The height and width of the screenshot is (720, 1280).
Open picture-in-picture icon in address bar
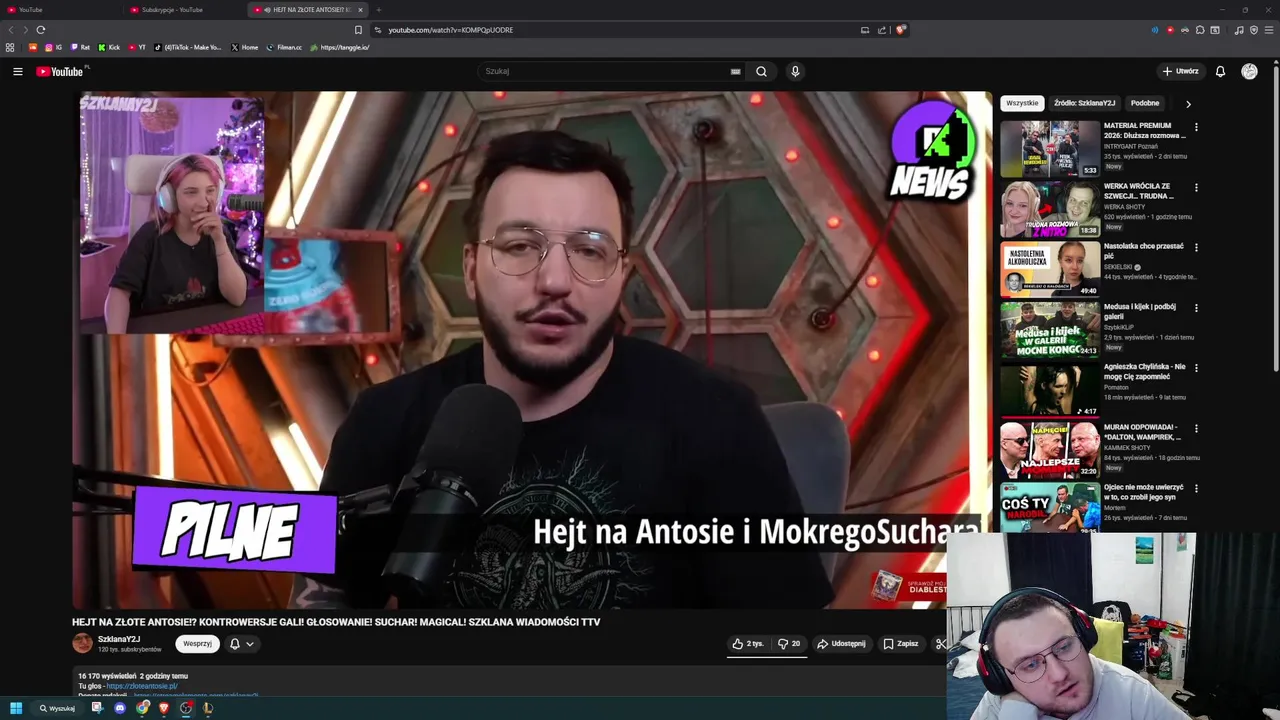(865, 30)
